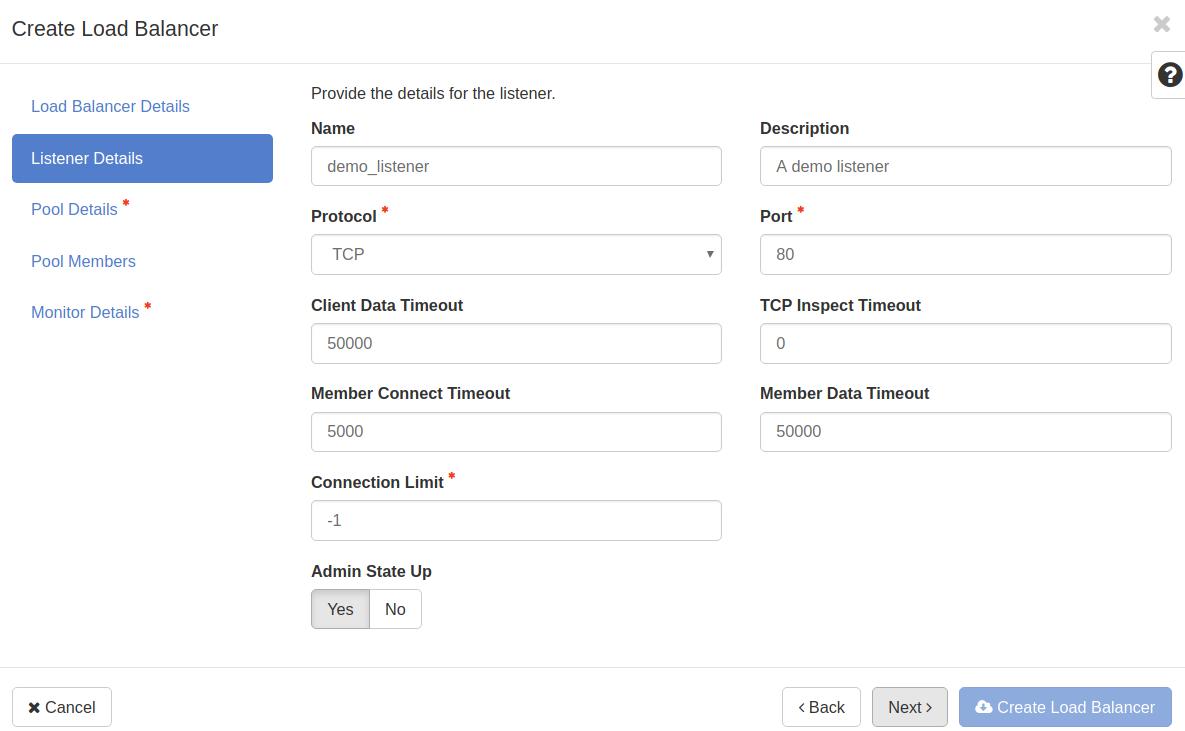This screenshot has height=731, width=1185.
Task: Open the Monitor Details step
Action: point(85,312)
